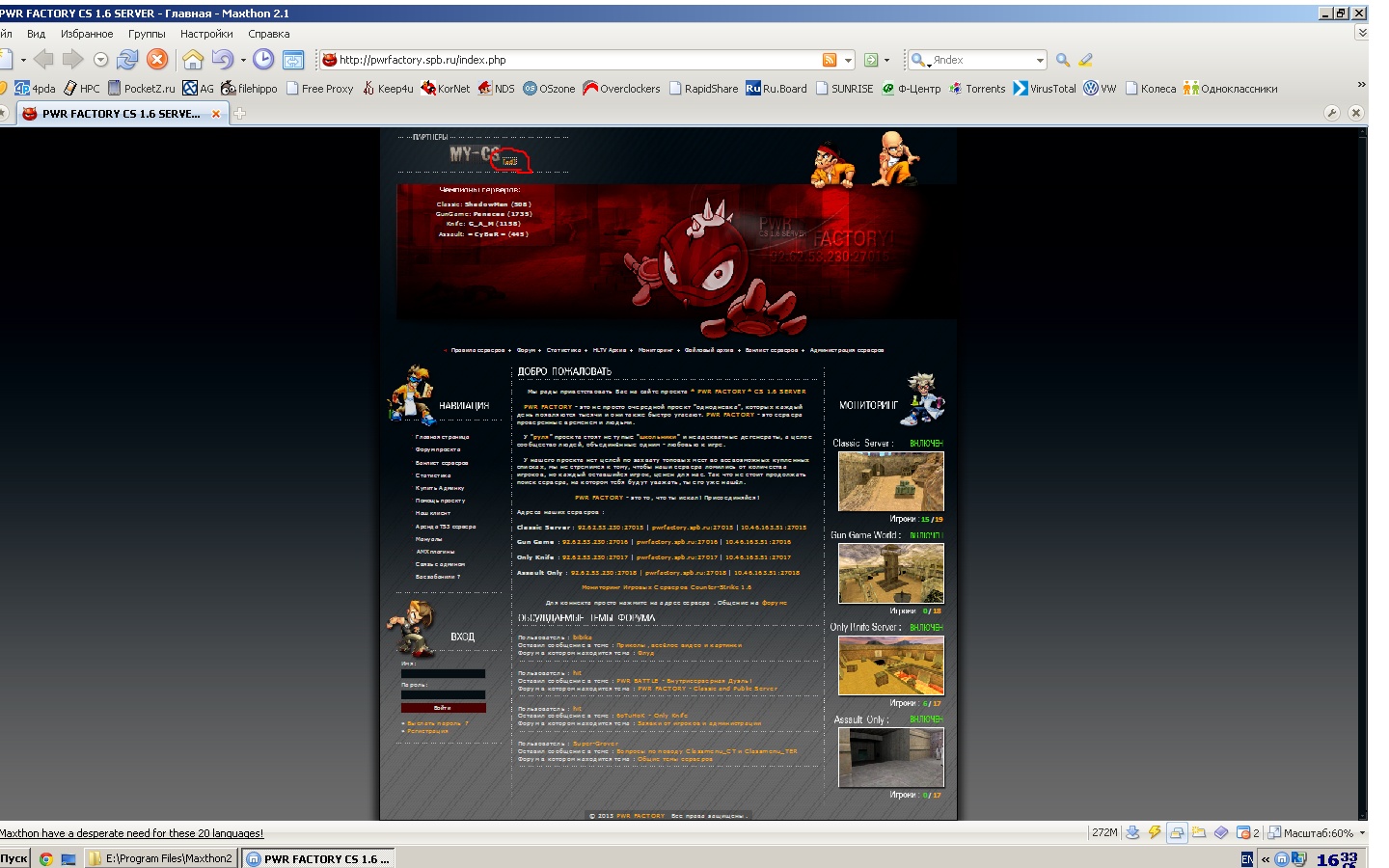Click the Maxthon languages status bar link
The height and width of the screenshot is (868, 1389).
point(131,833)
